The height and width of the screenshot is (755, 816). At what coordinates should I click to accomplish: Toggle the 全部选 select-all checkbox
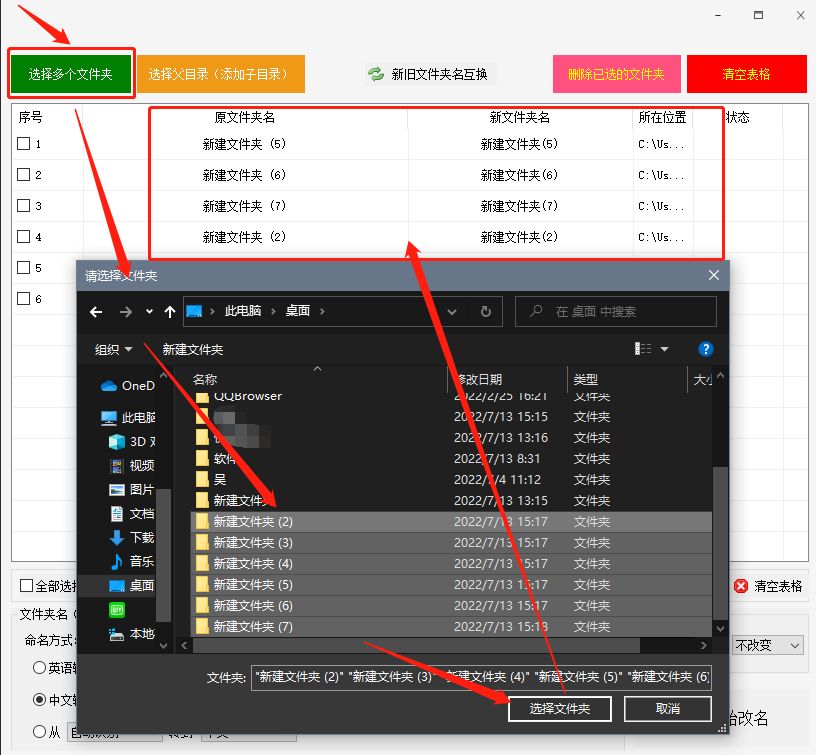pyautogui.click(x=27, y=586)
